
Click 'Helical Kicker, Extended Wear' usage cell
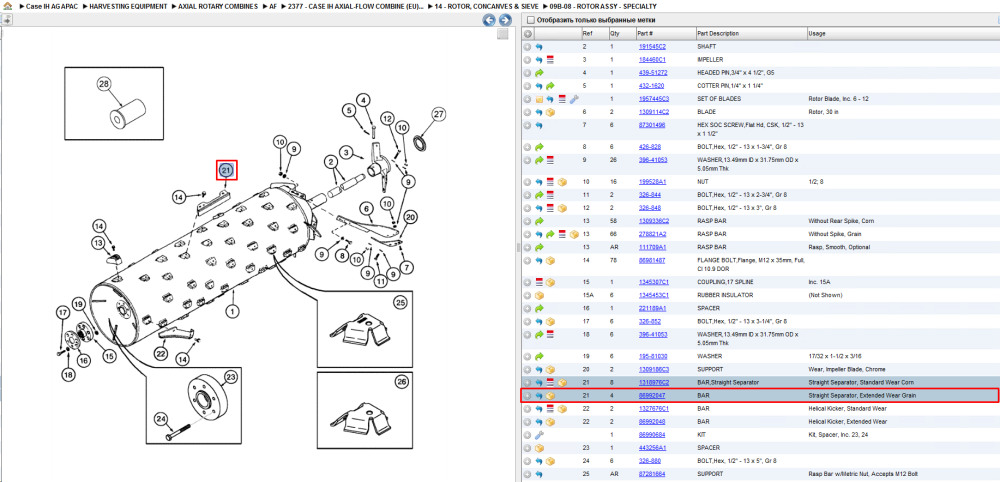click(x=847, y=421)
